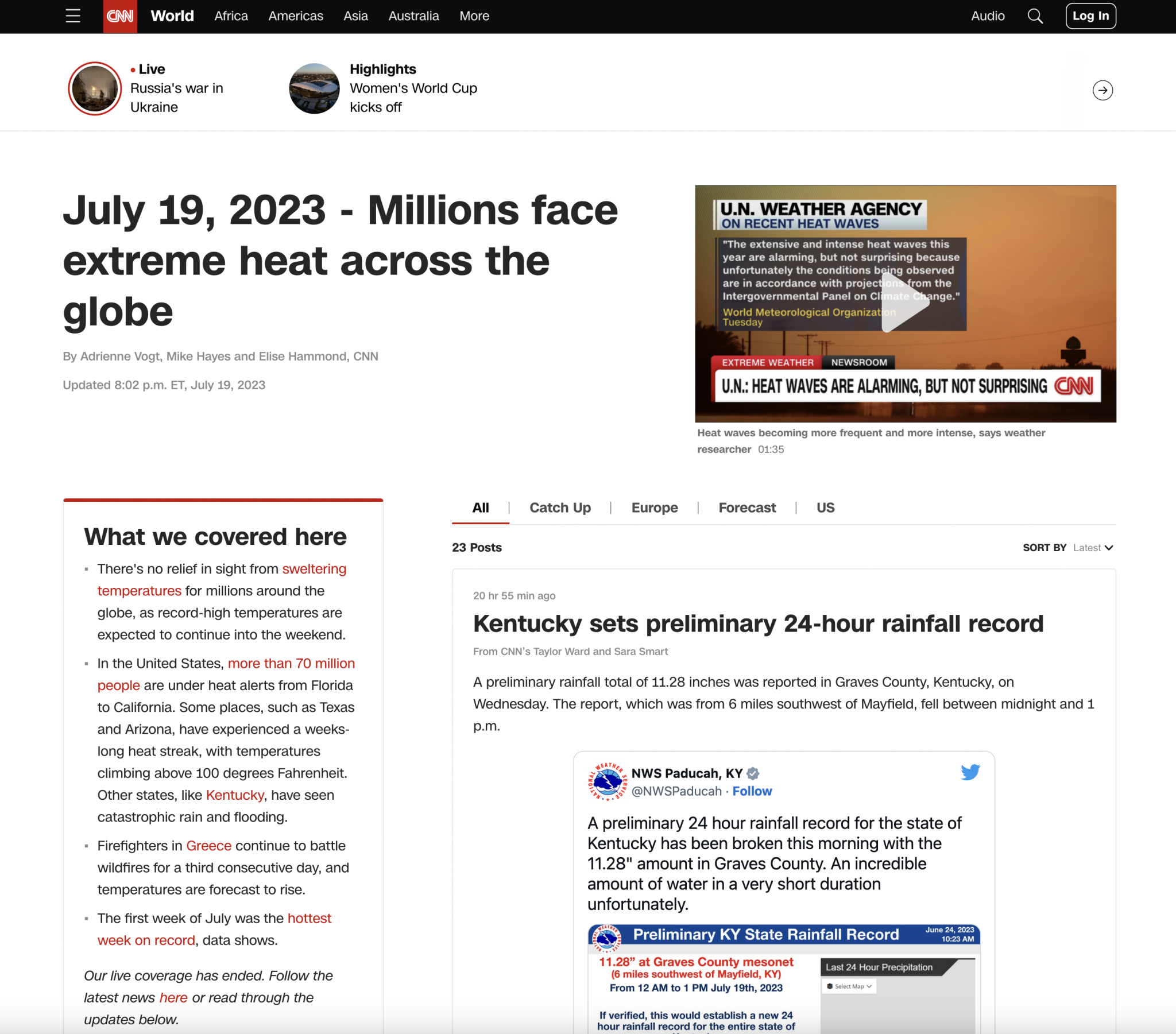Follow the Greece link in summary
1176x1034 pixels.
tap(208, 845)
